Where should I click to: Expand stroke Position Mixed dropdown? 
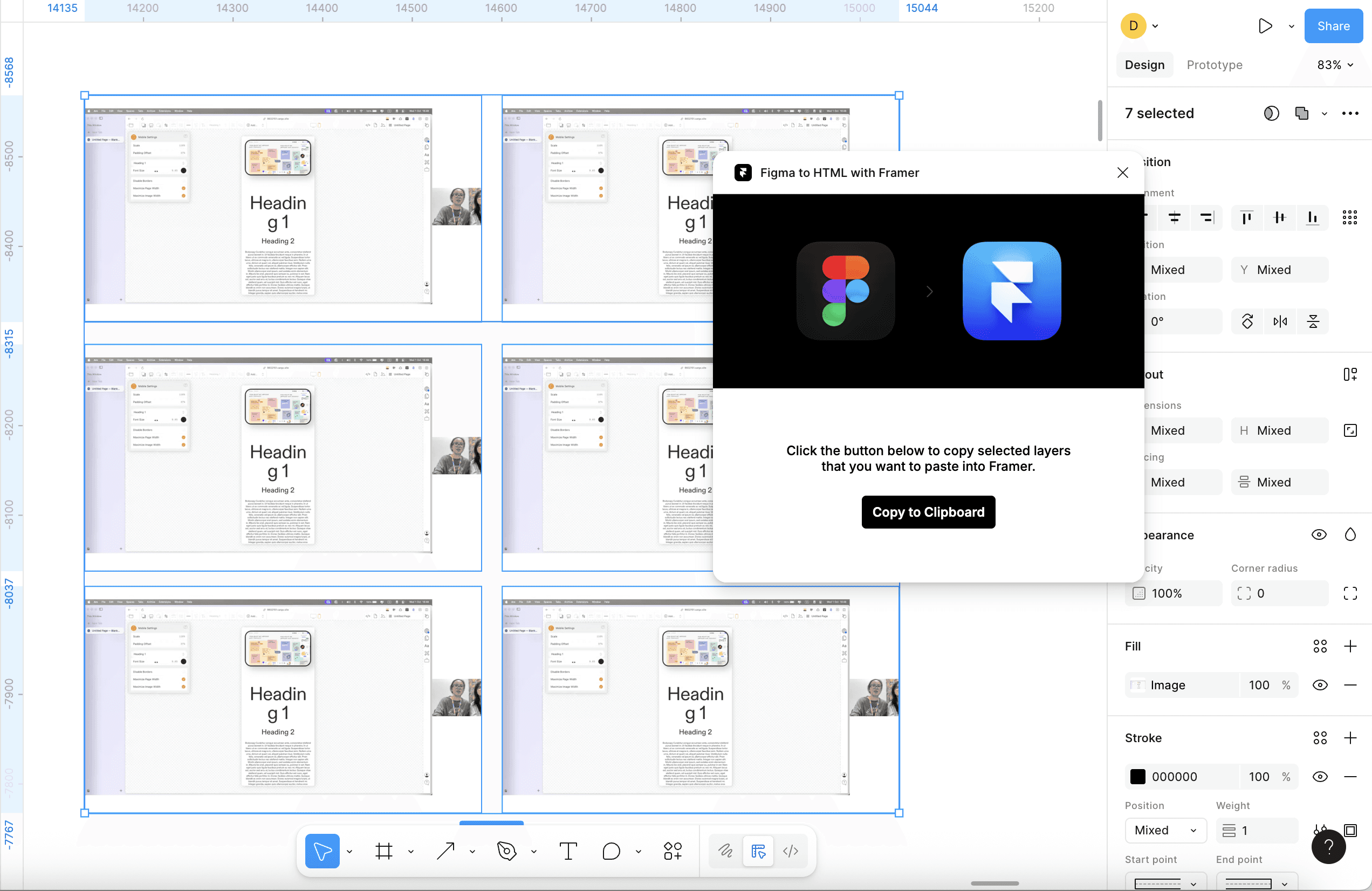click(1165, 830)
